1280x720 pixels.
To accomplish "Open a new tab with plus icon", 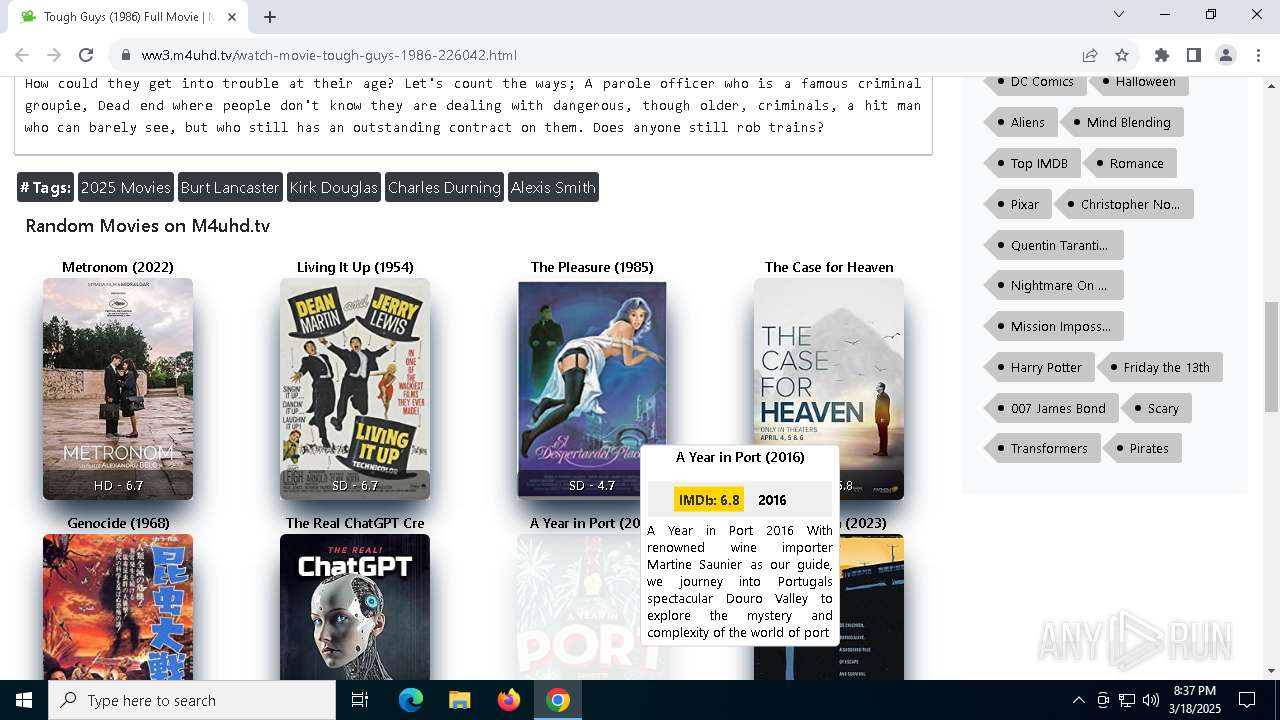I will pyautogui.click(x=270, y=17).
